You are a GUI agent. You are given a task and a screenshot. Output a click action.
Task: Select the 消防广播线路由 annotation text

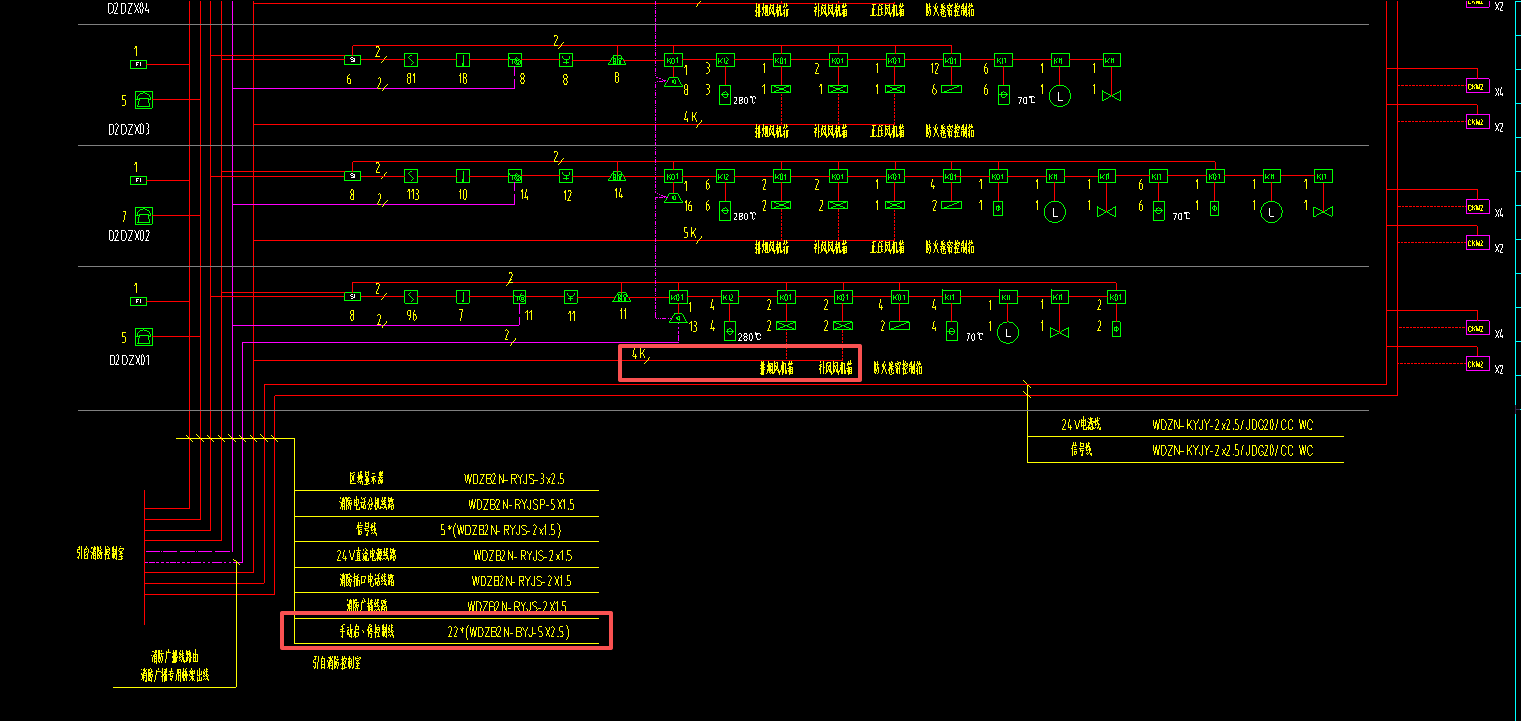click(175, 657)
